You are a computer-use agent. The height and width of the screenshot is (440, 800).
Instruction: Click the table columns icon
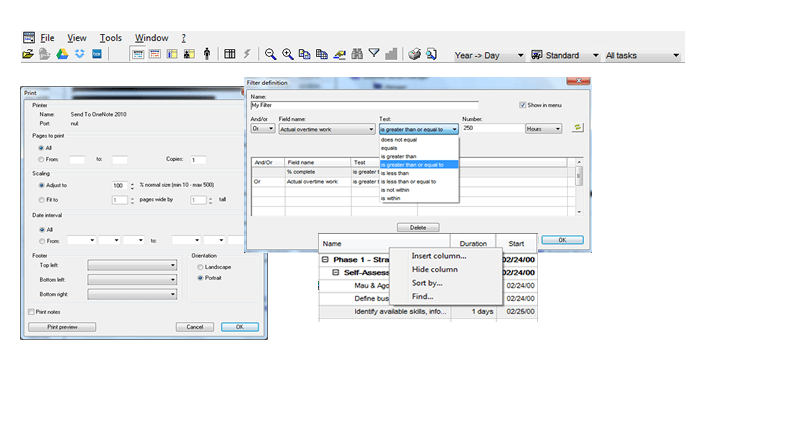[230, 54]
